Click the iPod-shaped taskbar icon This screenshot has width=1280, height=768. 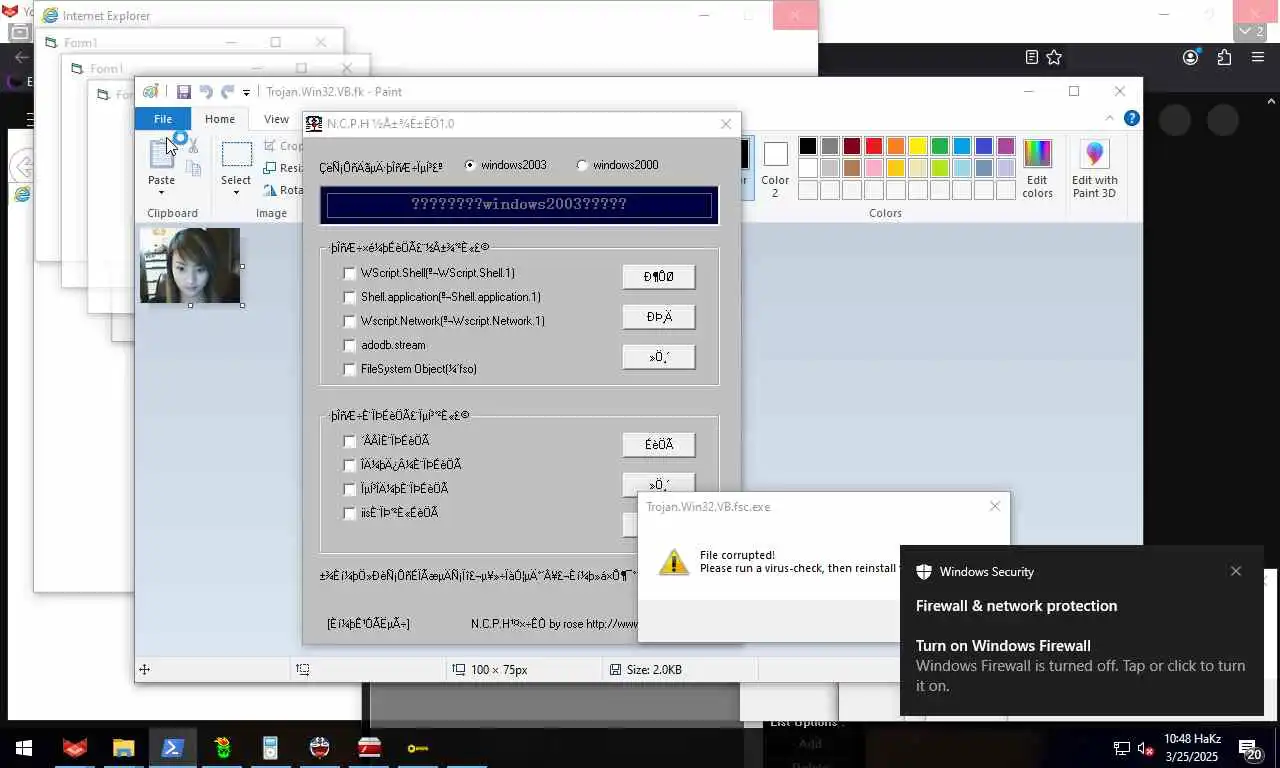tap(271, 747)
